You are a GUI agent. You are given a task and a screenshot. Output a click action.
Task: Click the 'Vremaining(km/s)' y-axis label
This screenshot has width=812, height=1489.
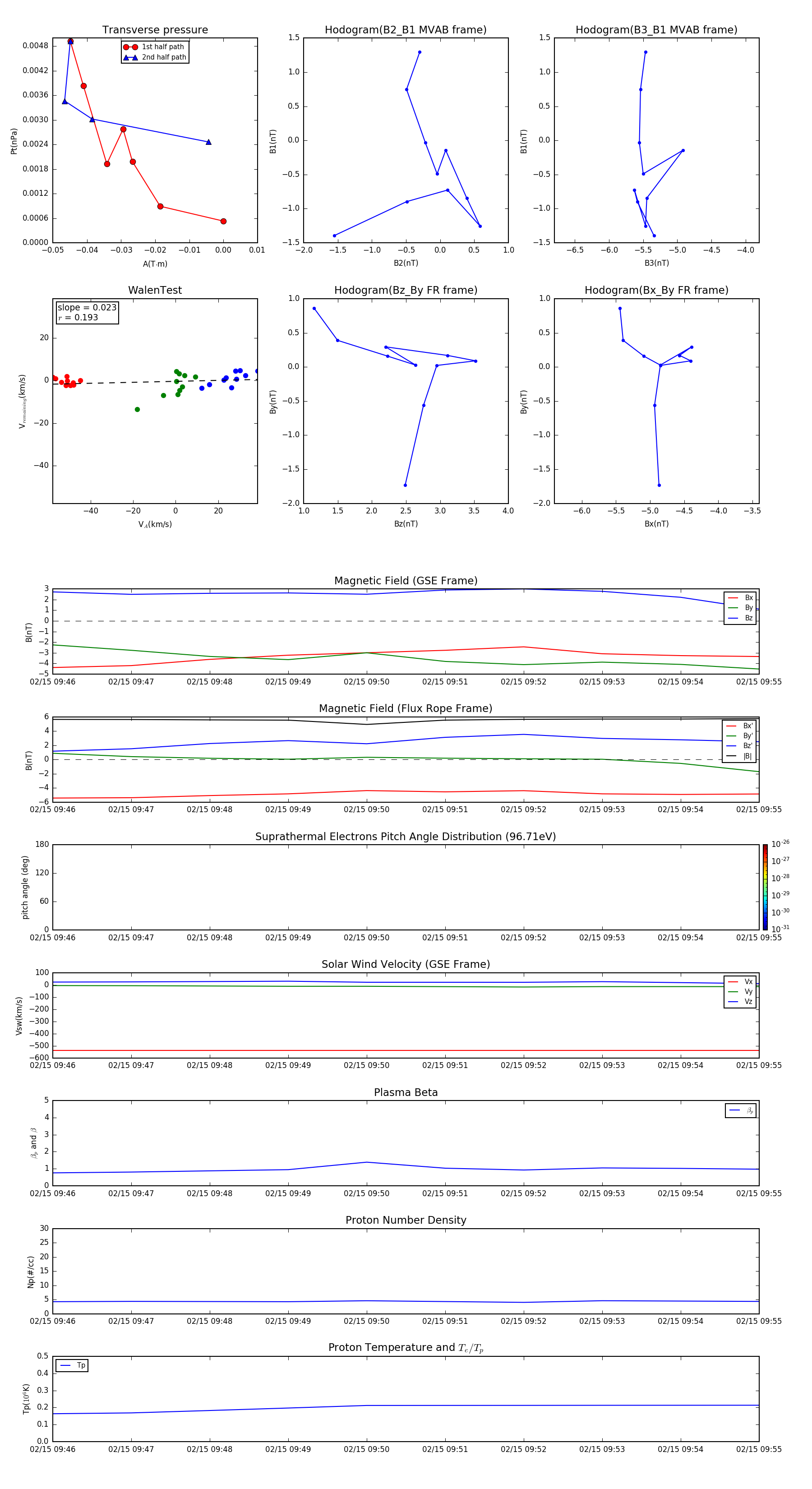pyautogui.click(x=22, y=401)
